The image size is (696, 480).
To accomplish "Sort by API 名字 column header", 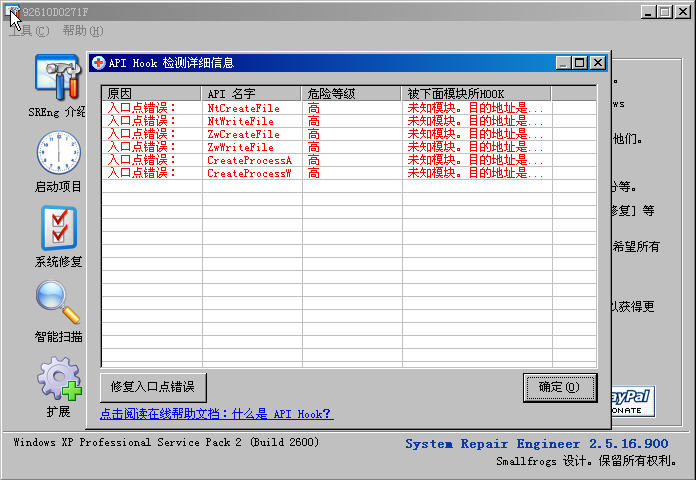I will click(251, 94).
